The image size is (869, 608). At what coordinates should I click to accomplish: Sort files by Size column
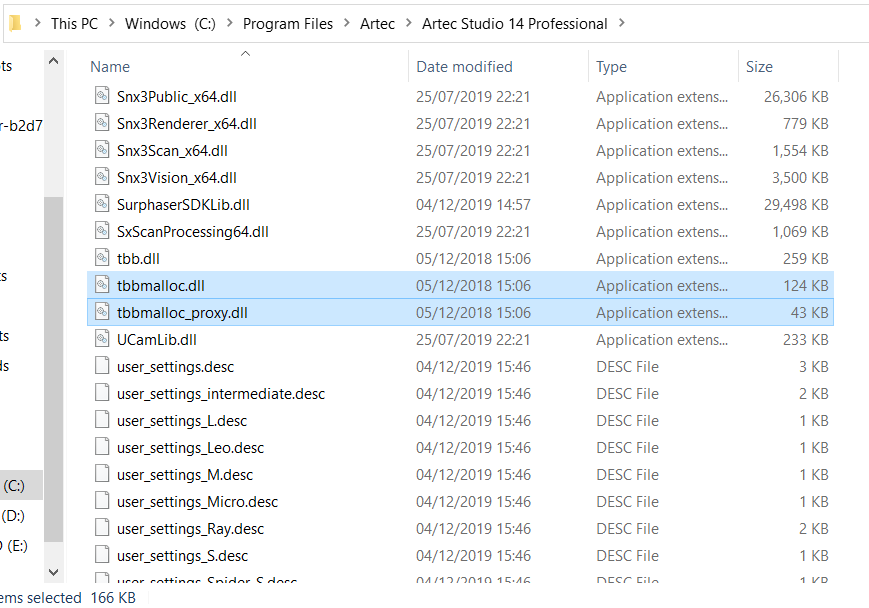(x=759, y=67)
